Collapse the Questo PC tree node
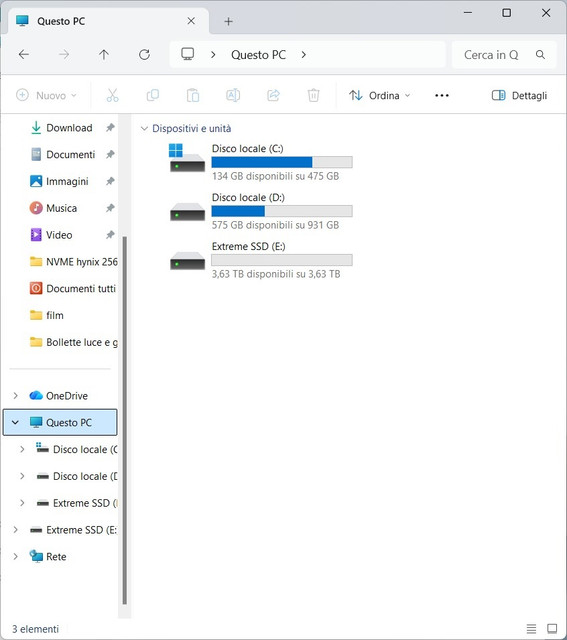Screen dimensions: 567x640 pos(16,422)
